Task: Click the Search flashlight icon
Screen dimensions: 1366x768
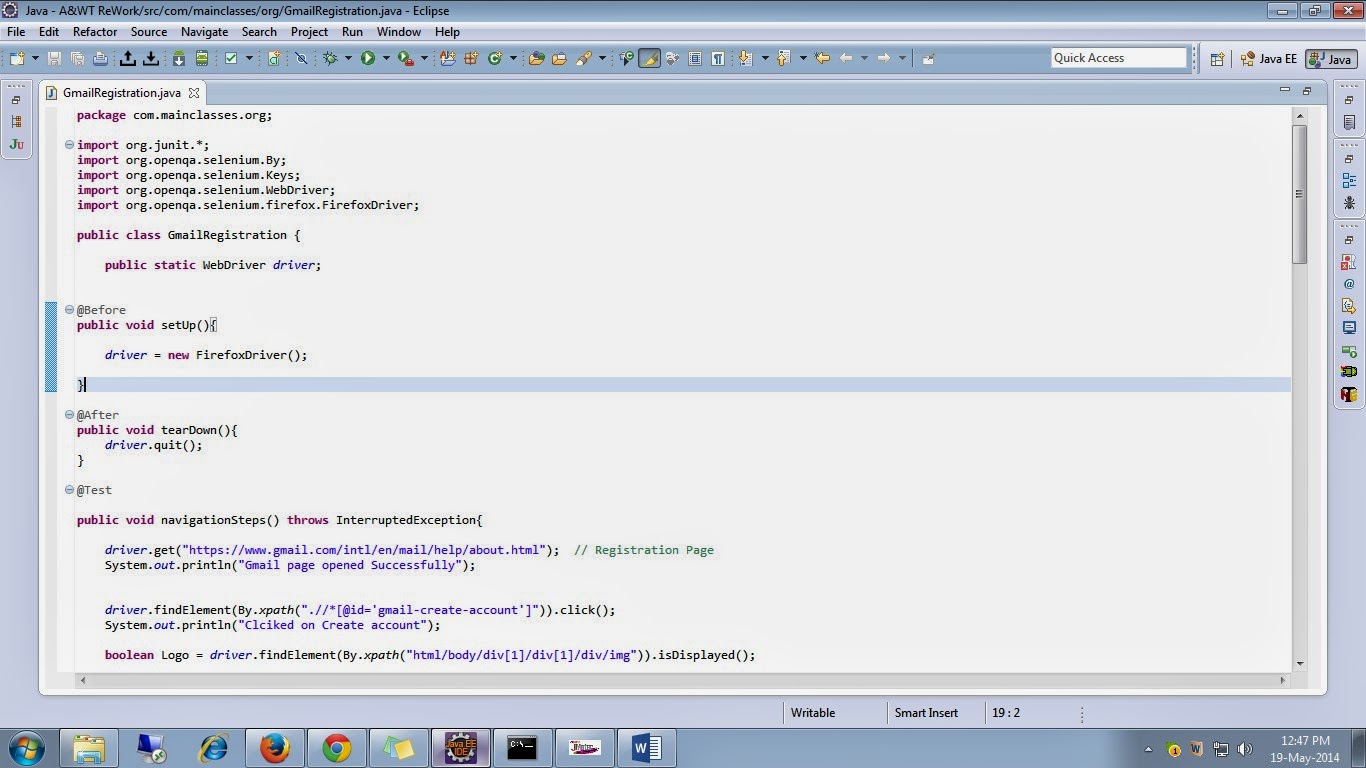Action: coord(584,59)
